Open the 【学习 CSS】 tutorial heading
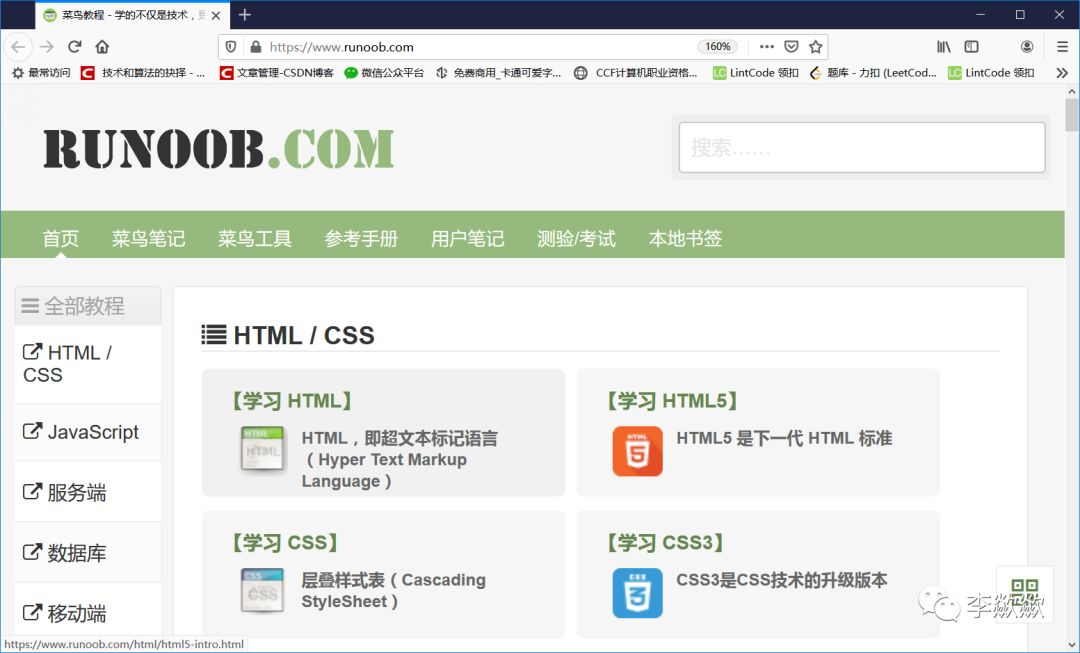 (284, 543)
